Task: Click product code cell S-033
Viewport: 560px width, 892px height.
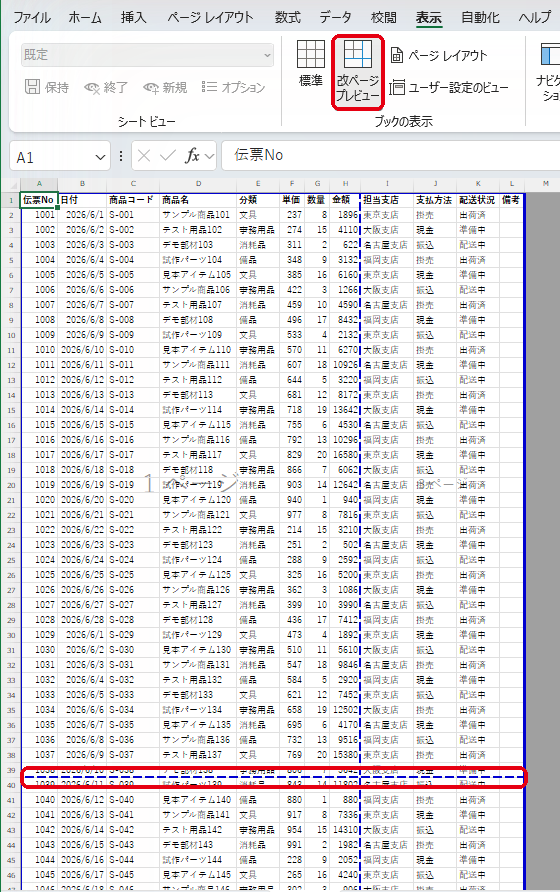Action: pos(133,695)
